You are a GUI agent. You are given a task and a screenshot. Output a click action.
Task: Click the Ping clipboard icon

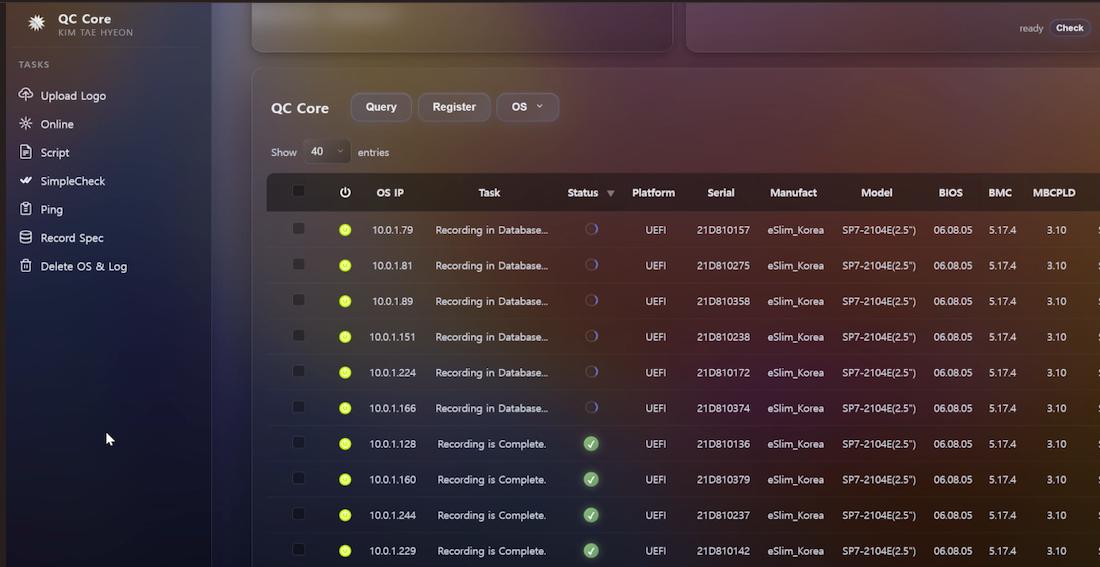(26, 209)
